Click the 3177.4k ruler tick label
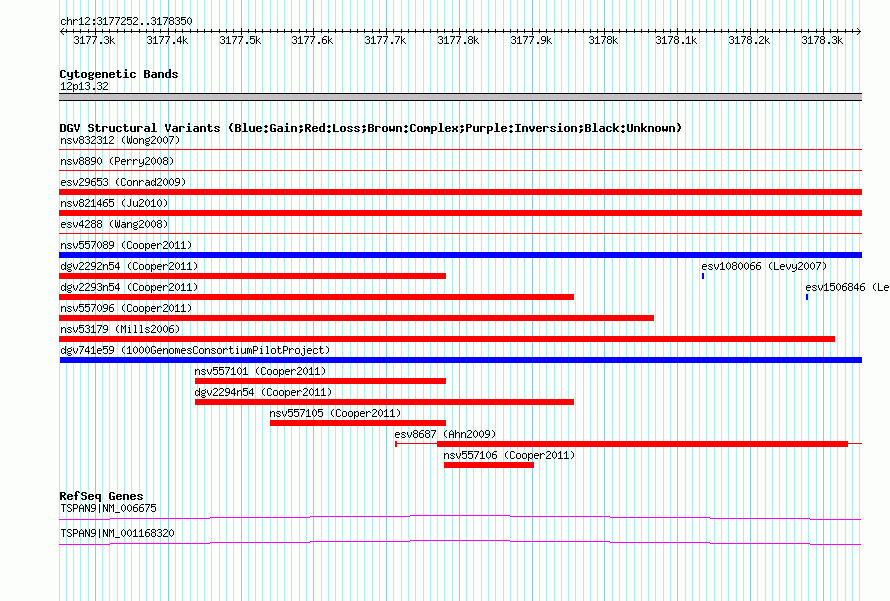Image resolution: width=890 pixels, height=601 pixels. tap(167, 40)
